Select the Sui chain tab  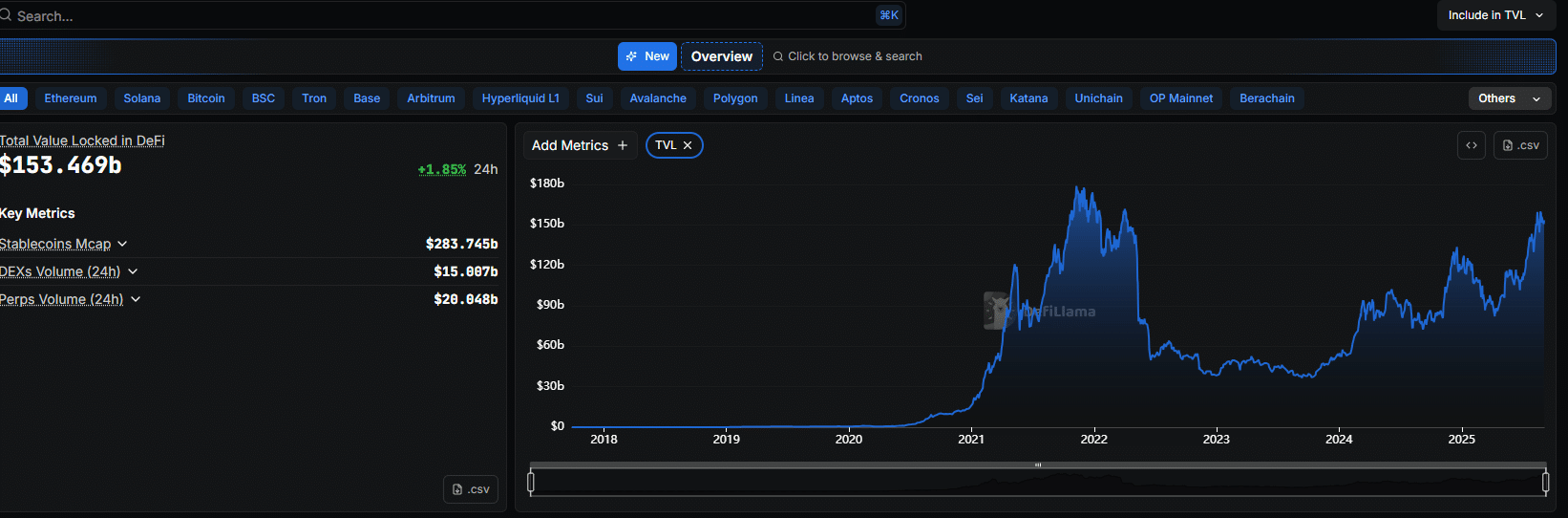click(594, 98)
